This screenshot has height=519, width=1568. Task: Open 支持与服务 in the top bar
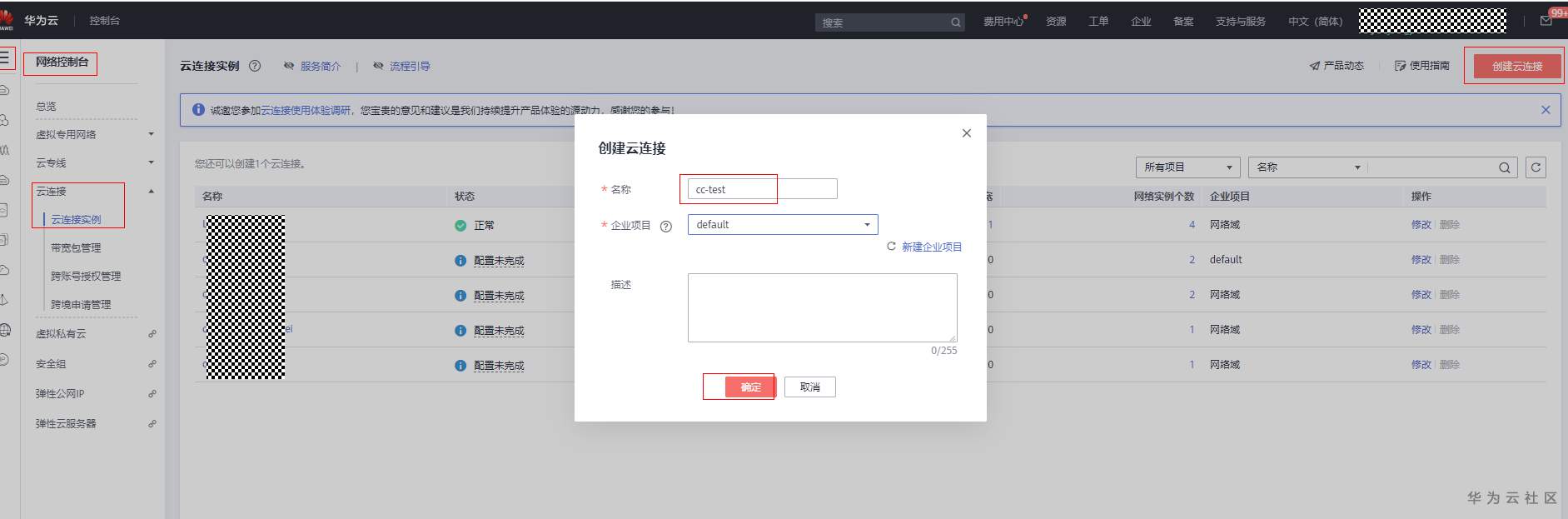click(1240, 22)
